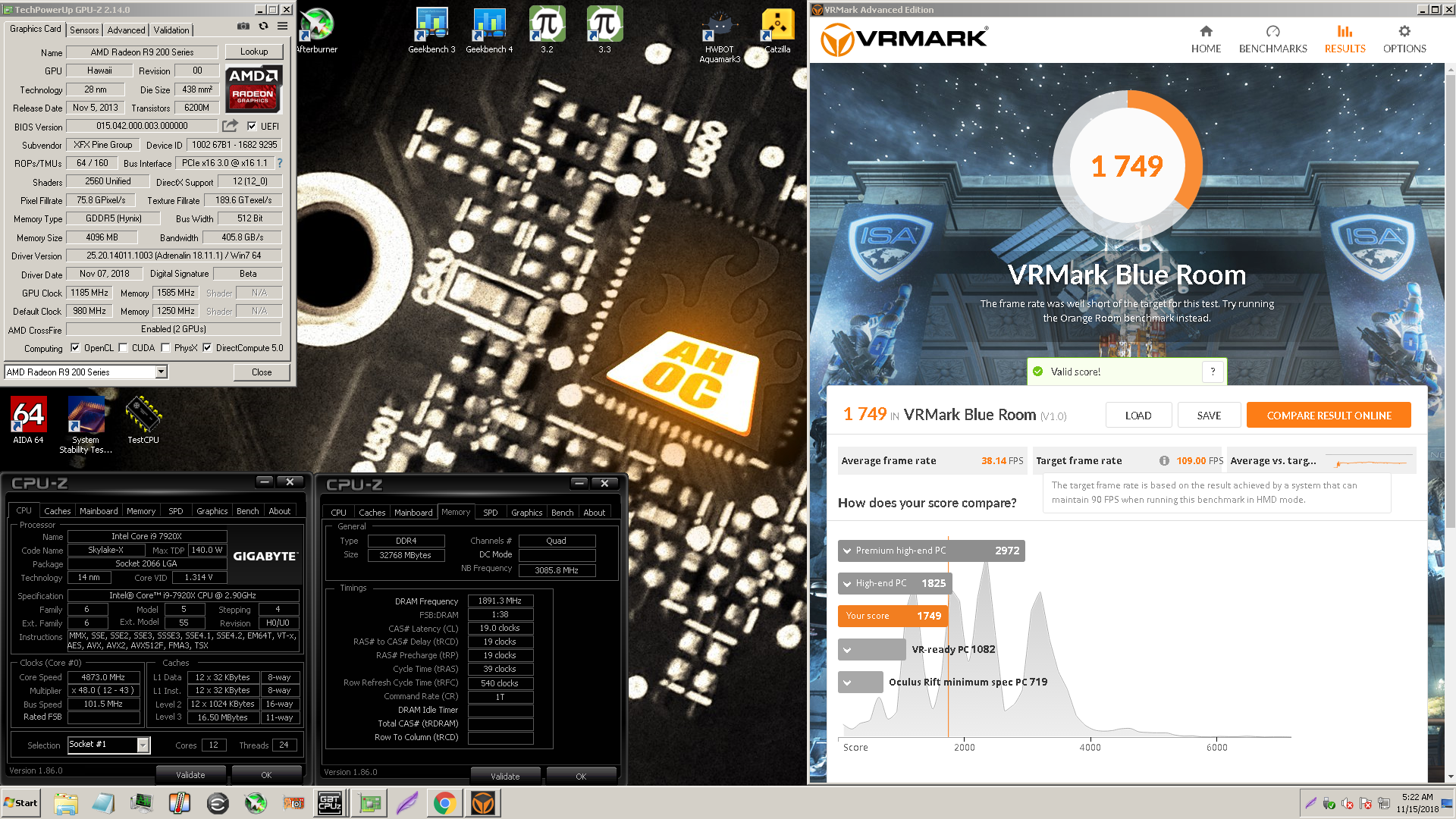Switch to the Validation tab in GPU-Z

(171, 30)
